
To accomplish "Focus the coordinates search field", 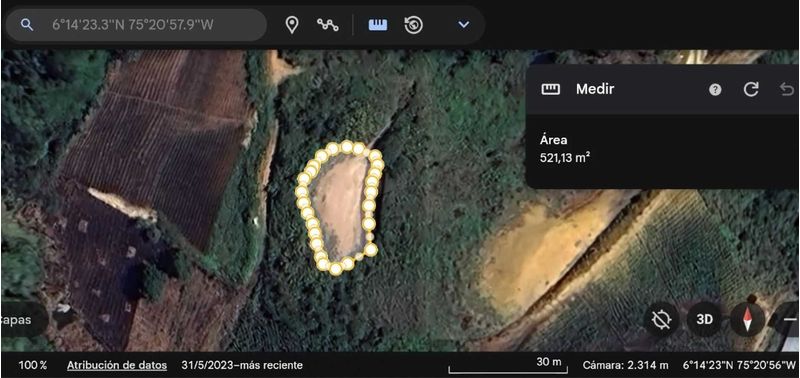I will coord(136,24).
